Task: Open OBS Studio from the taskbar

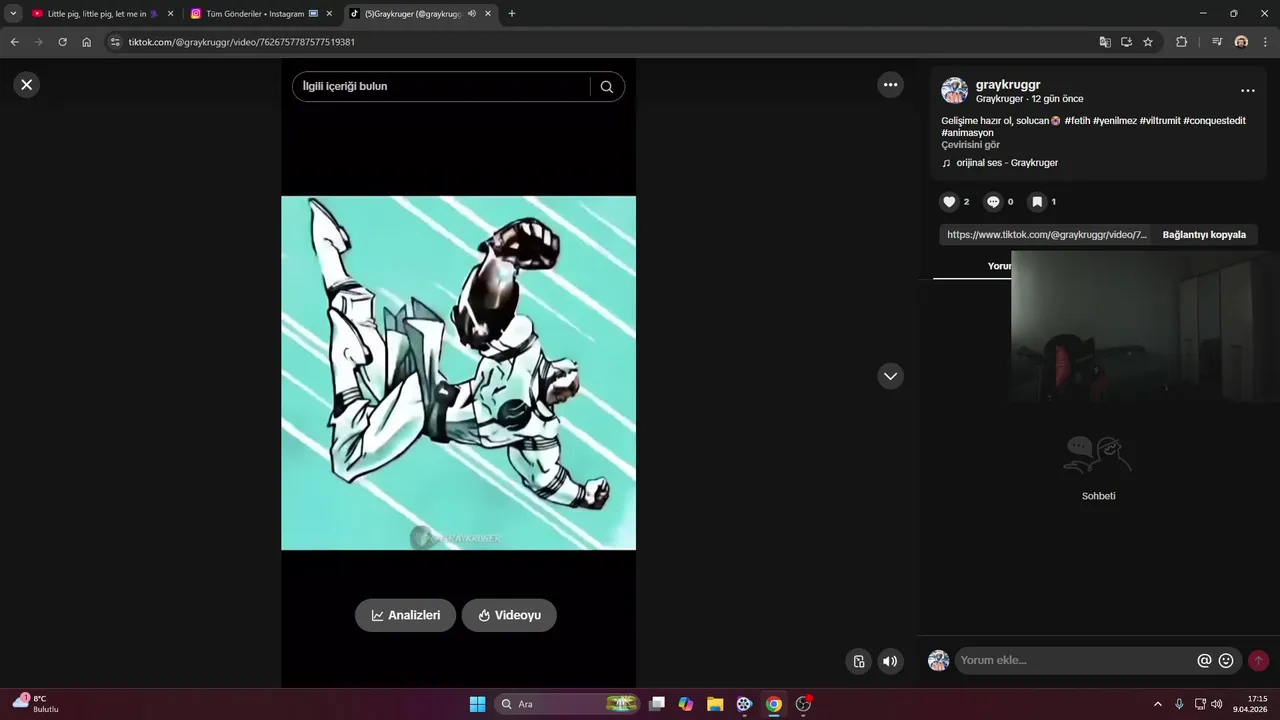Action: coord(803,704)
